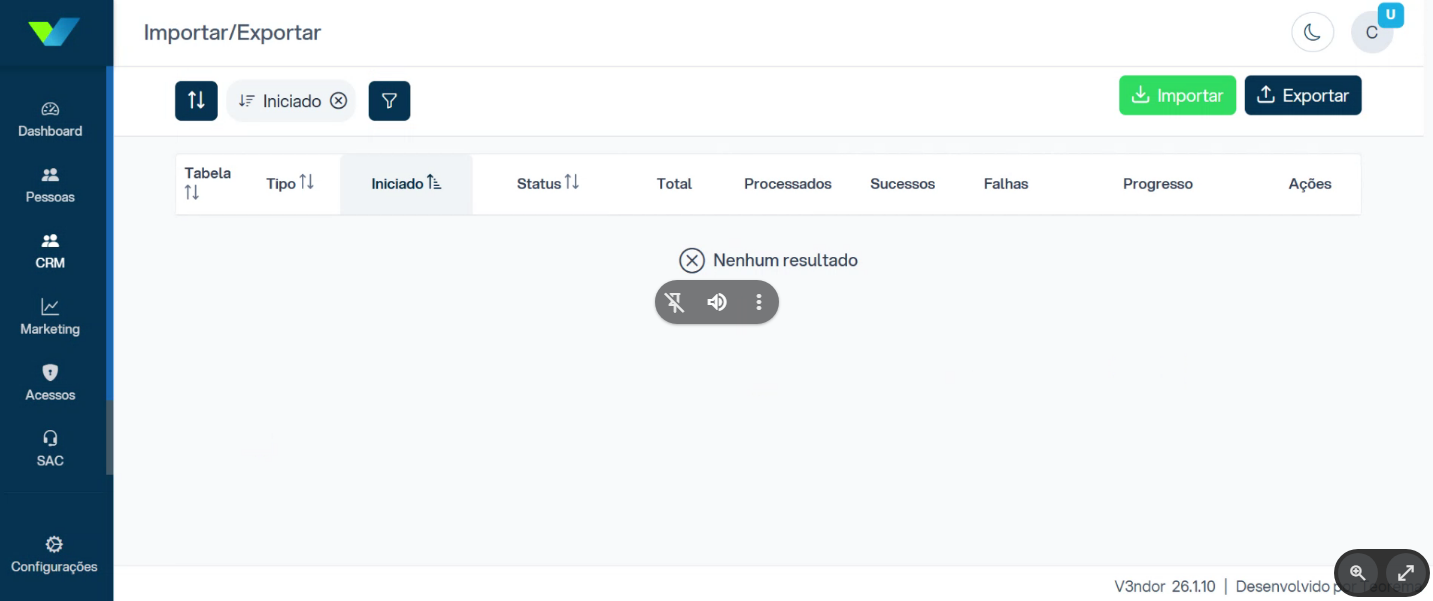Toggle dark mode with moon icon
The image size is (1433, 601).
pos(1313,32)
